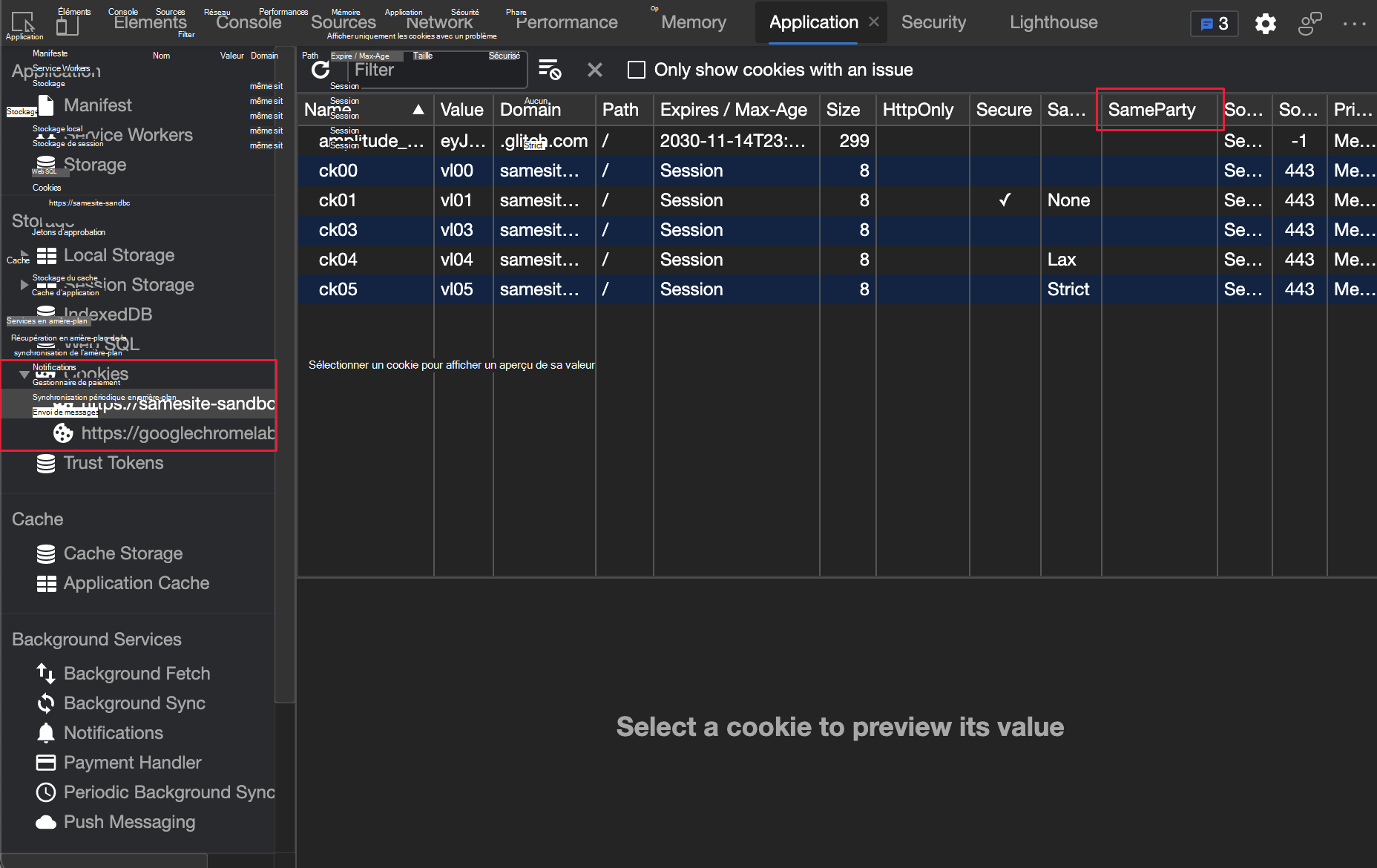Open the Cache Storage database icon
The width and height of the screenshot is (1377, 868).
point(46,553)
